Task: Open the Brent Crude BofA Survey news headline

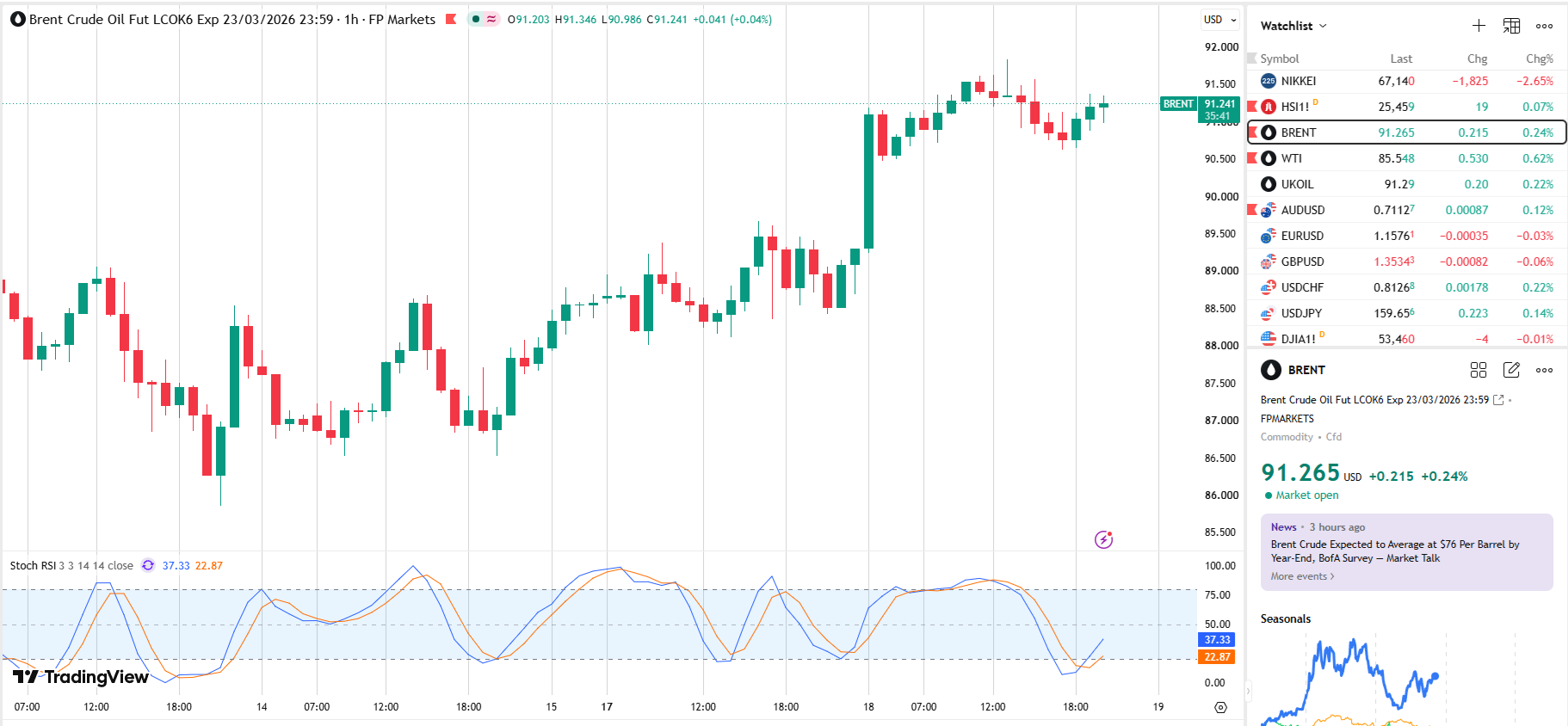Action: click(x=1395, y=551)
